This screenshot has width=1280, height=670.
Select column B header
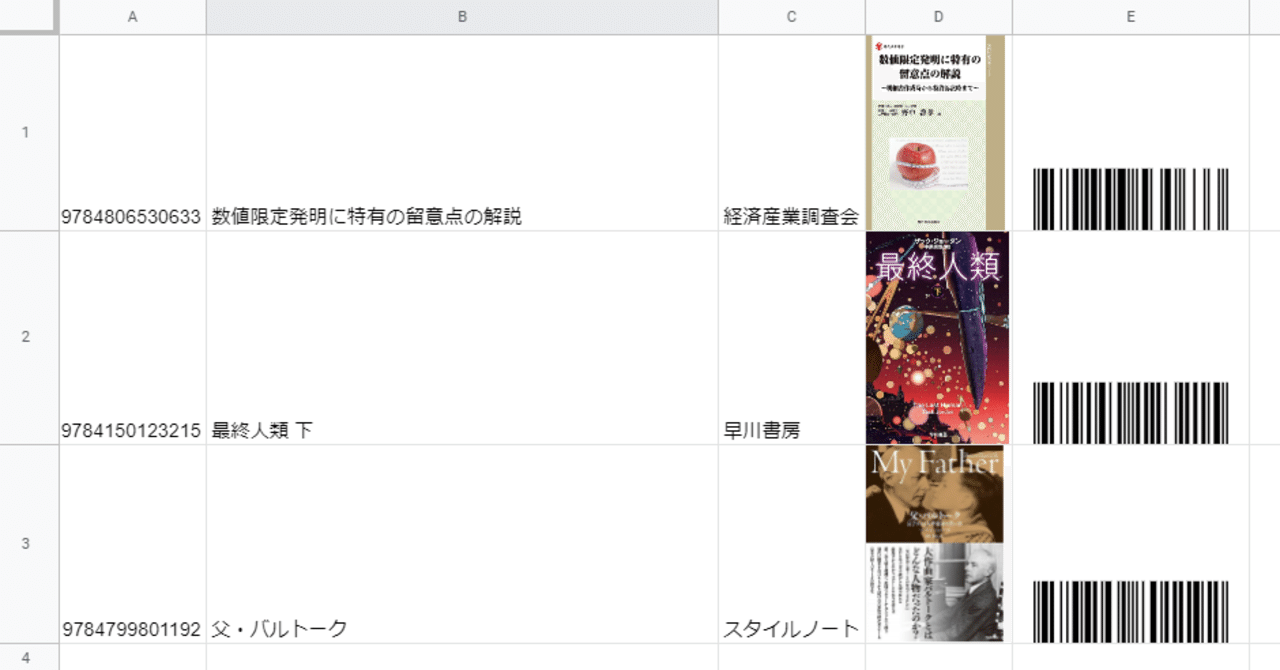coord(462,17)
